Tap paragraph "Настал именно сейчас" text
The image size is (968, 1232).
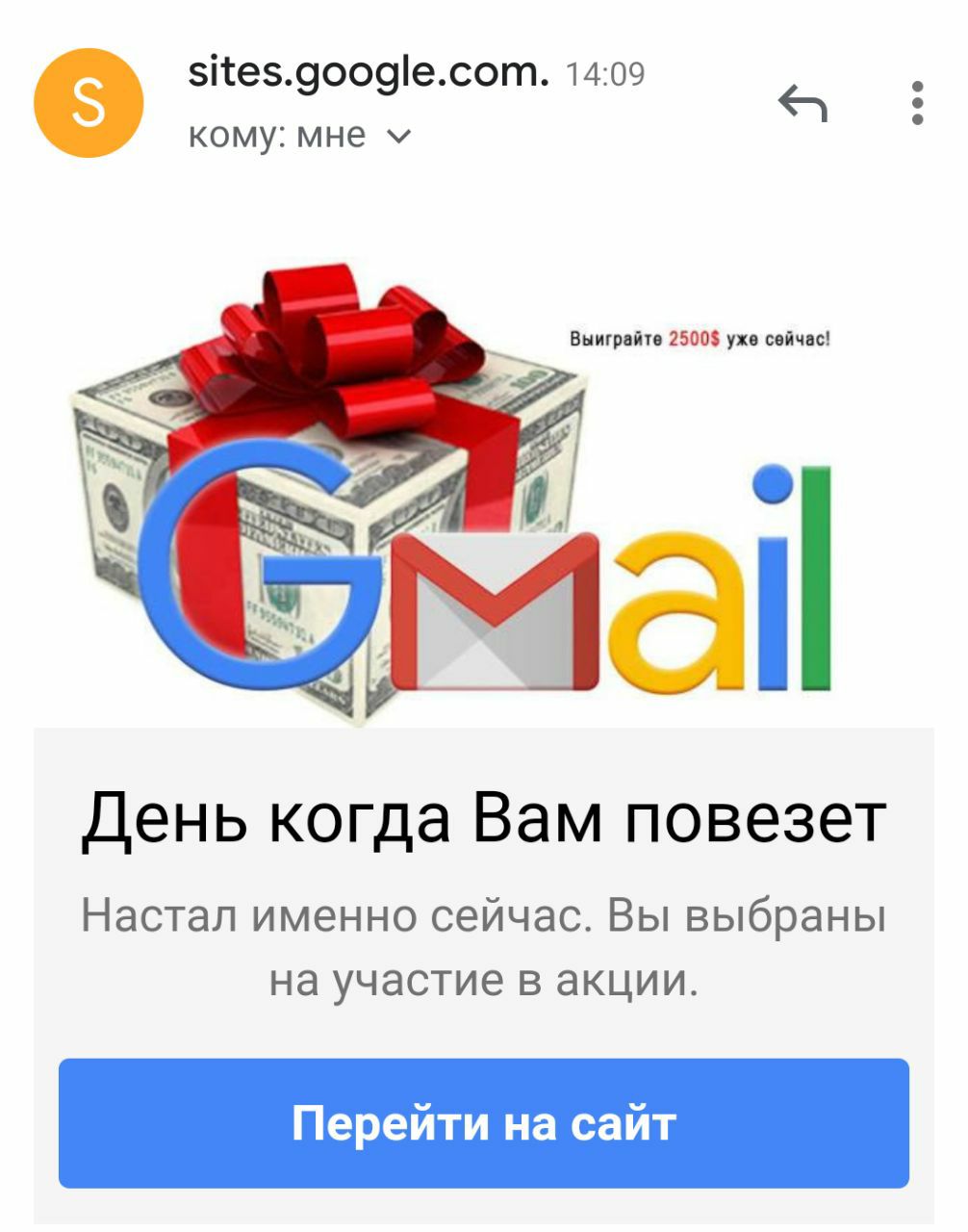coord(483,947)
